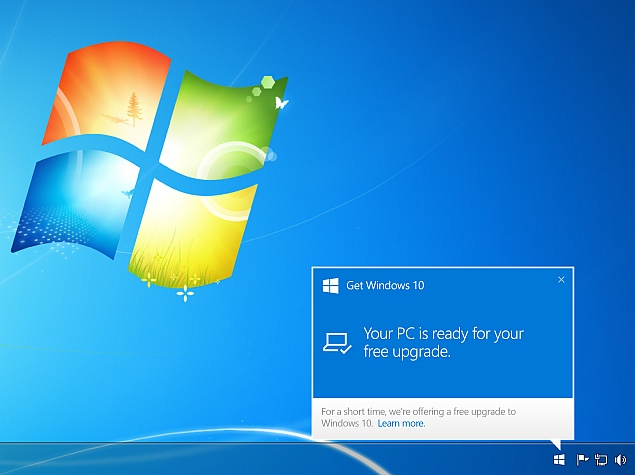
Task: Close the Get Windows 10 notification
Action: [x=561, y=280]
